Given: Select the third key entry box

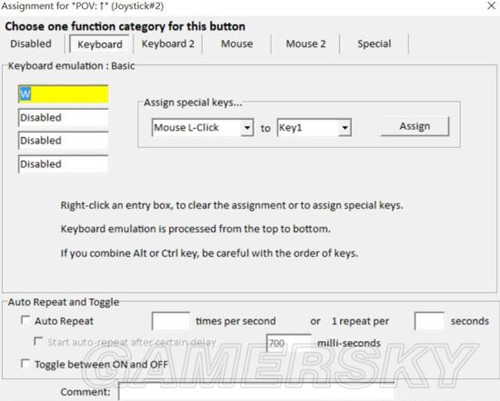Looking at the screenshot, I should pyautogui.click(x=63, y=141).
